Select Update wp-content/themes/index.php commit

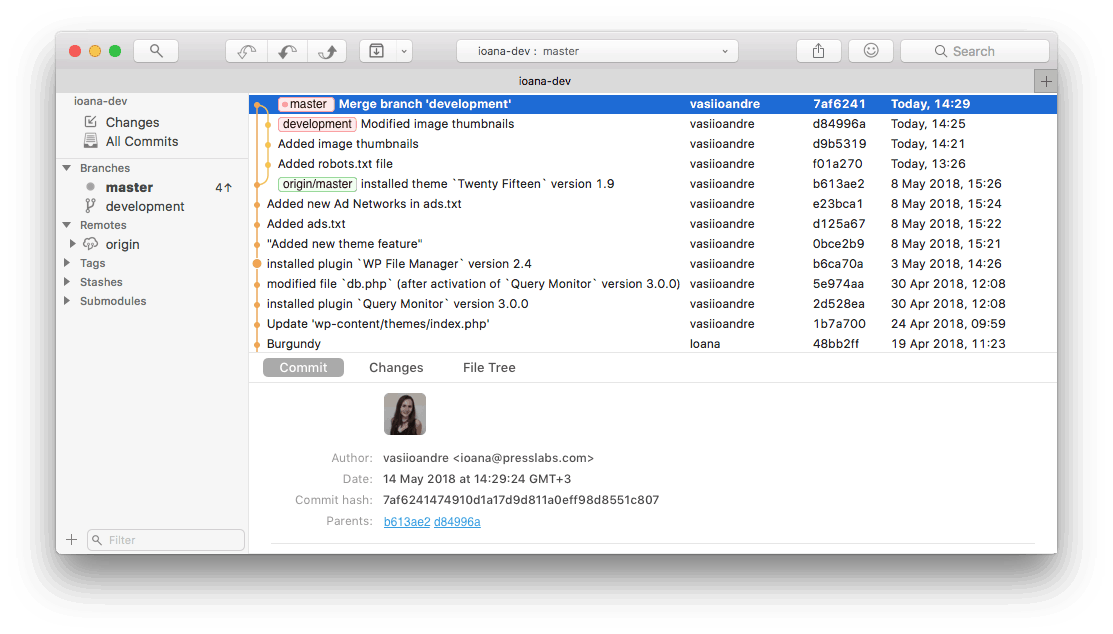[x=653, y=323]
